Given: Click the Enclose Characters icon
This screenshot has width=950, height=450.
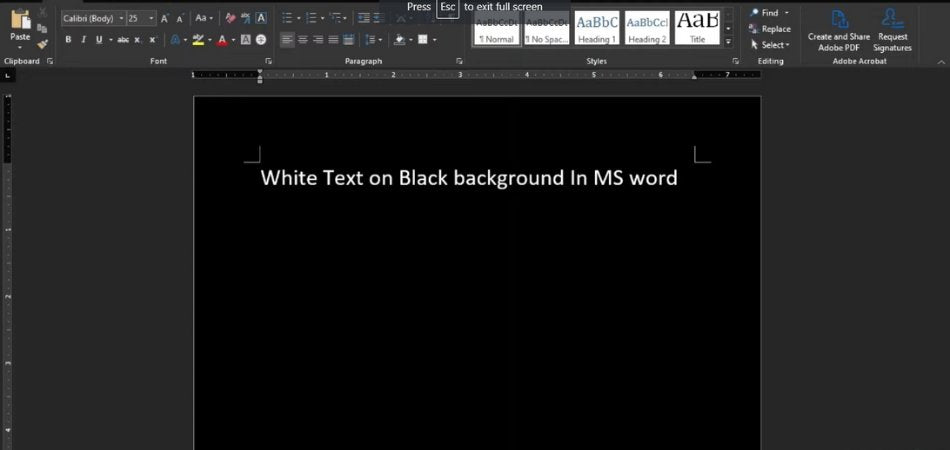Looking at the screenshot, I should 261,40.
